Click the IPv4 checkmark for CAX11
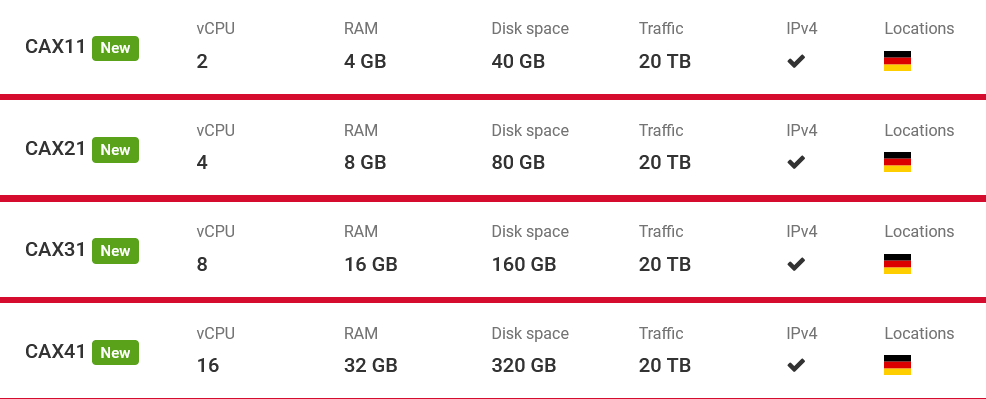Viewport: 986px width, 399px height. tap(796, 61)
